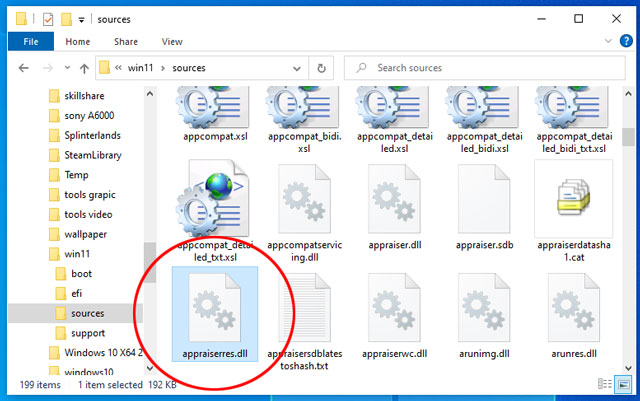Go back with the Back arrow
The image size is (640, 401).
coord(24,68)
